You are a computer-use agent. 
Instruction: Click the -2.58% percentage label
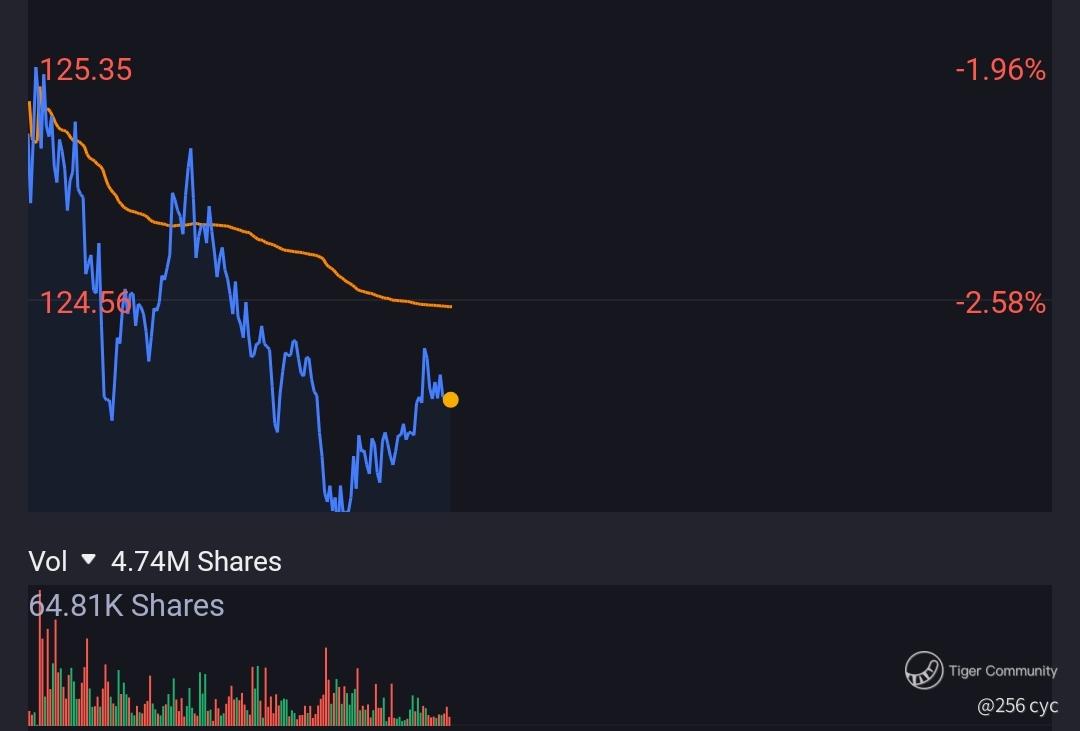(x=1000, y=303)
